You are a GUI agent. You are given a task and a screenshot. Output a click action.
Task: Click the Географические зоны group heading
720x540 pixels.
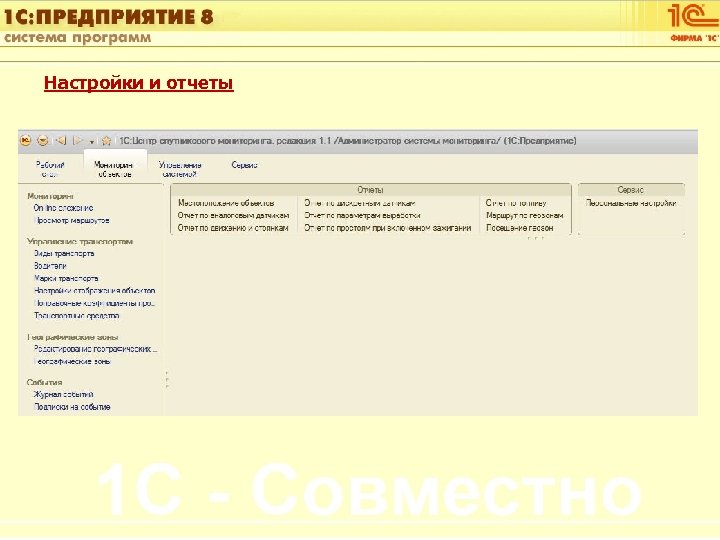(73, 337)
